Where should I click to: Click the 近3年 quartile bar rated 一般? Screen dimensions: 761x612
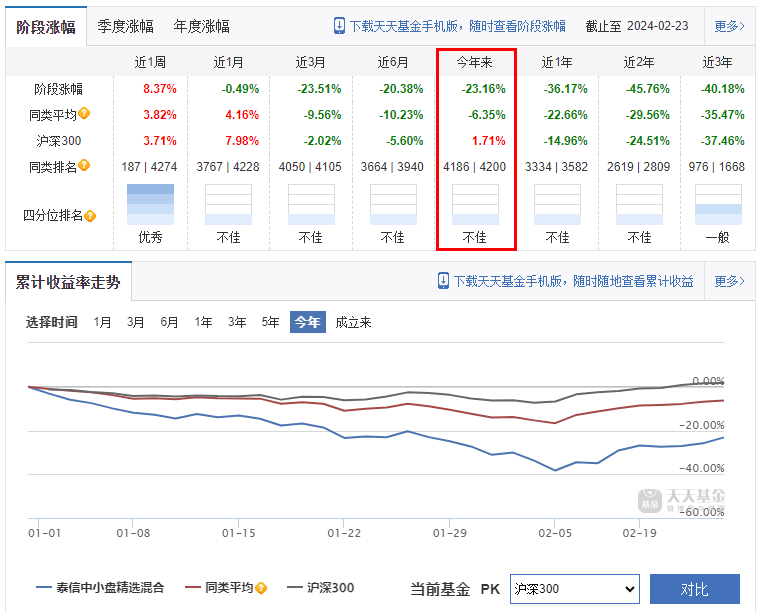pyautogui.click(x=718, y=204)
